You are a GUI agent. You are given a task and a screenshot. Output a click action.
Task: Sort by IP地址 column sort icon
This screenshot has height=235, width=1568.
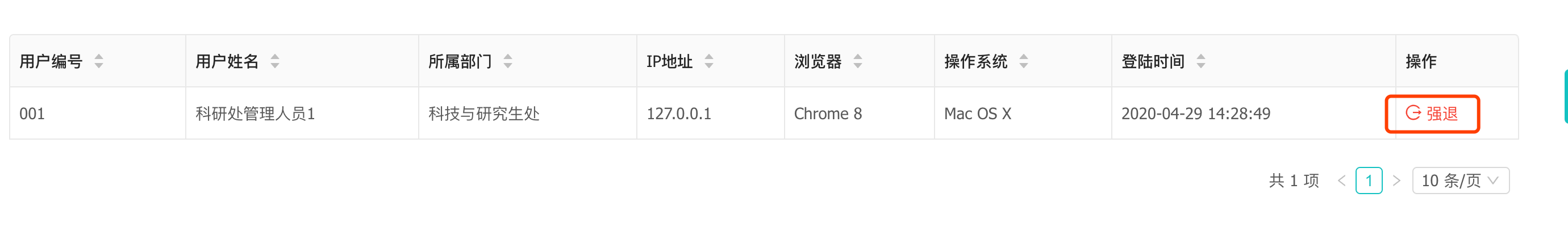click(709, 61)
